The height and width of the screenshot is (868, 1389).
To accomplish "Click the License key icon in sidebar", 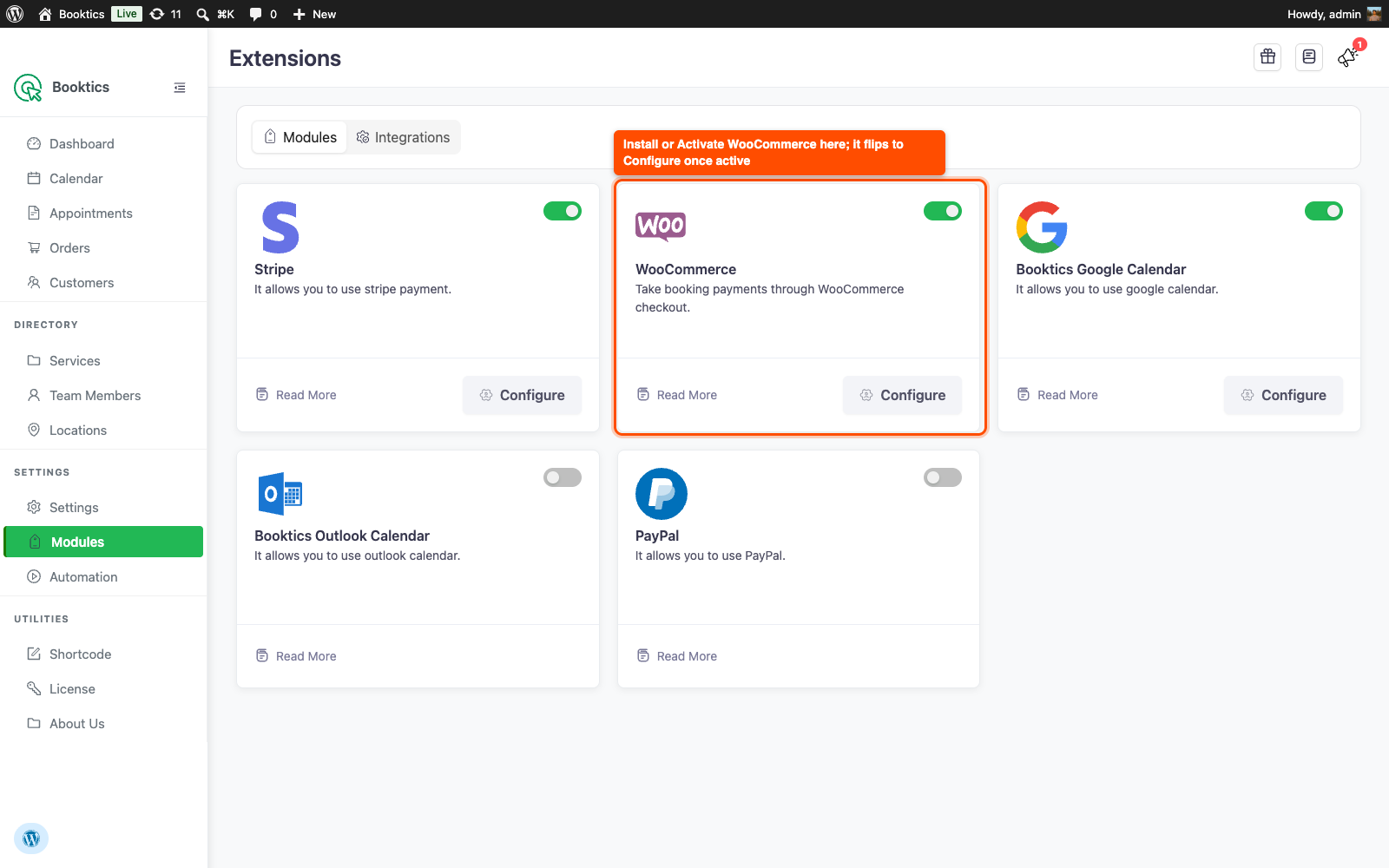I will coord(34,688).
